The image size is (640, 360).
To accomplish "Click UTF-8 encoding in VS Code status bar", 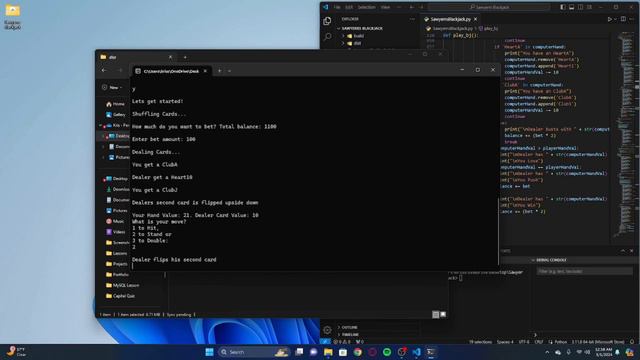I will [x=524, y=342].
